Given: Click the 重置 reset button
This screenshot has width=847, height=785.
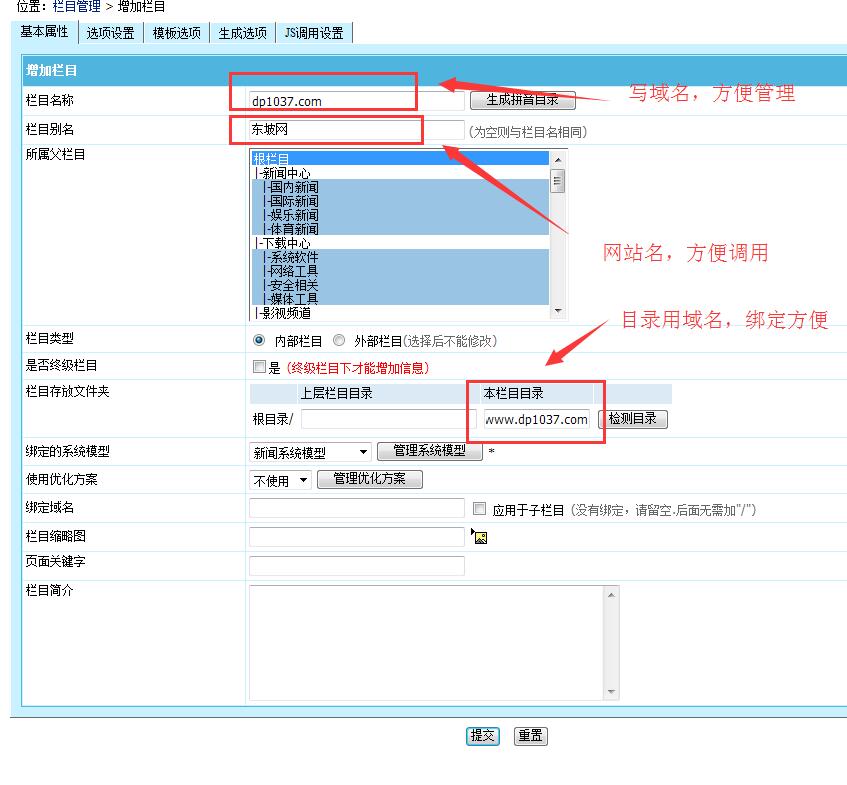Looking at the screenshot, I should coord(530,735).
